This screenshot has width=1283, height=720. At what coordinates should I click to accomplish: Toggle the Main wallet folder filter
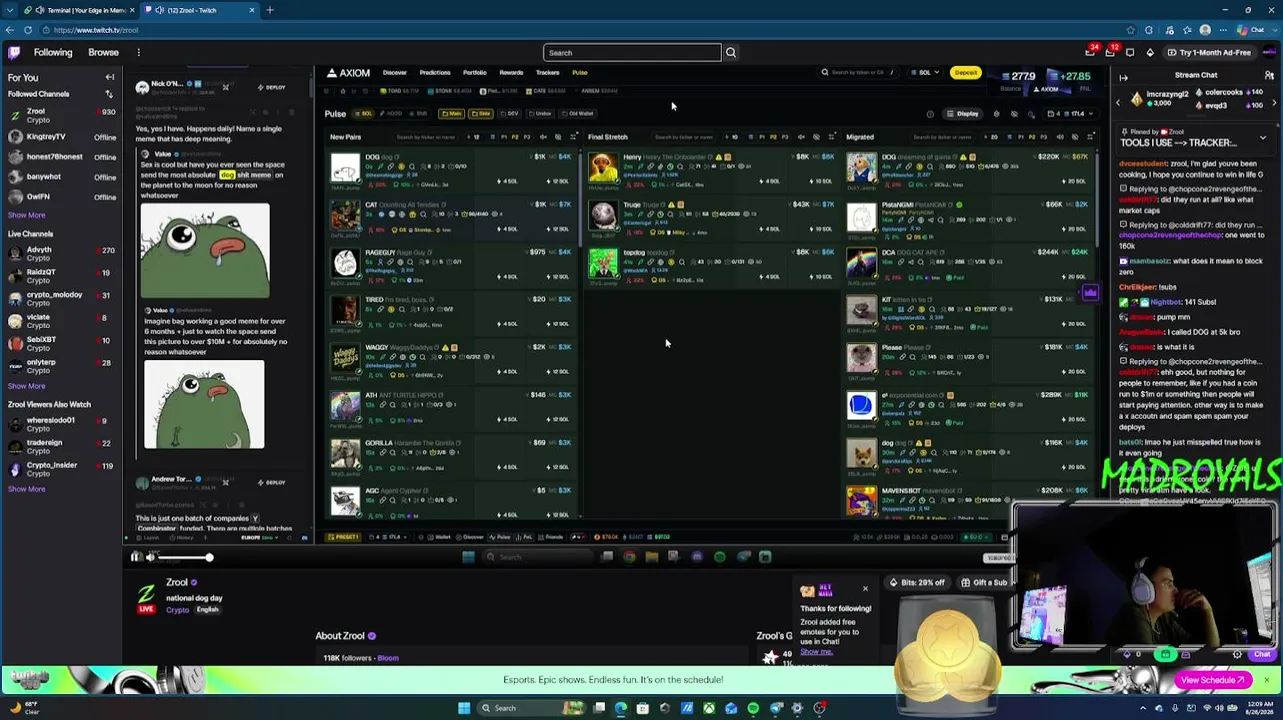coord(452,114)
